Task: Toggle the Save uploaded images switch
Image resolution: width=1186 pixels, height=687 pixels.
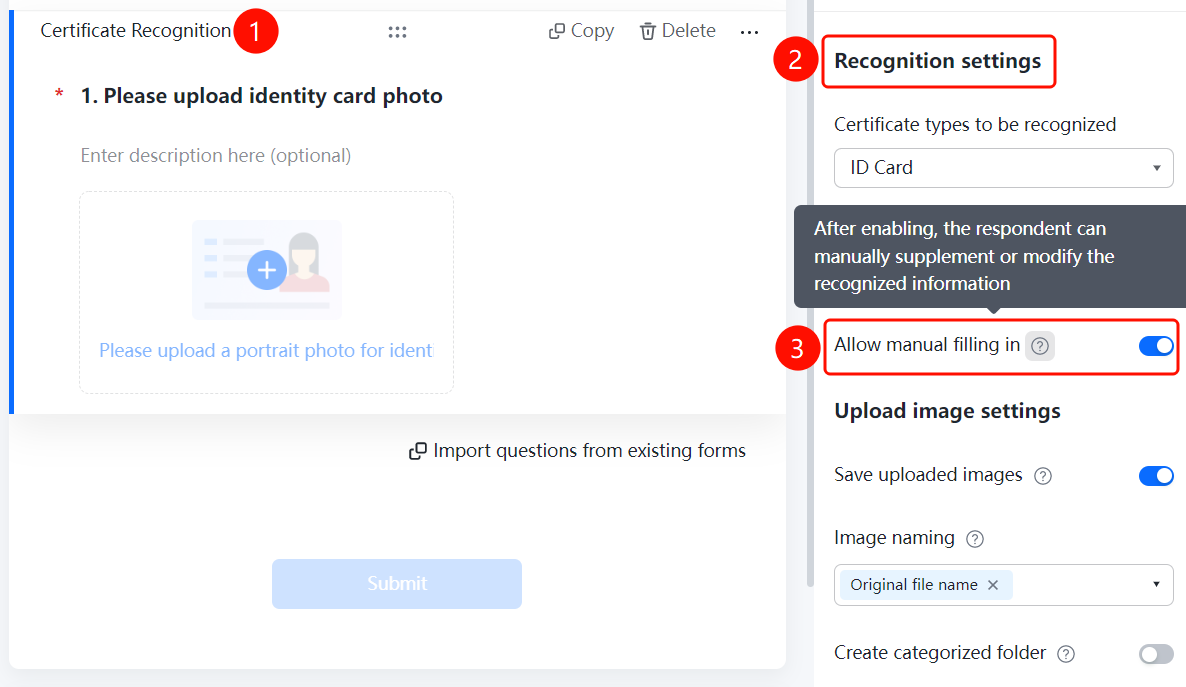Action: pyautogui.click(x=1156, y=475)
